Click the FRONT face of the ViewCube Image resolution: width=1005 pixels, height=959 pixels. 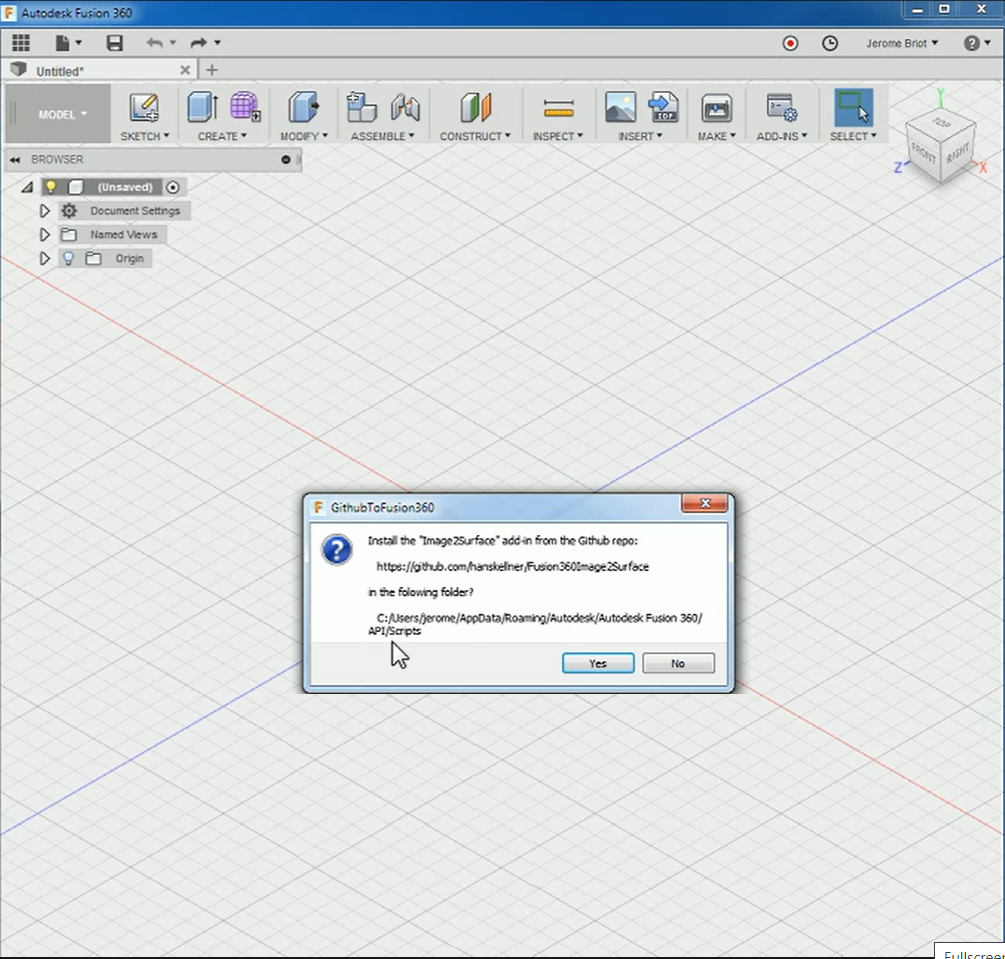(x=924, y=153)
